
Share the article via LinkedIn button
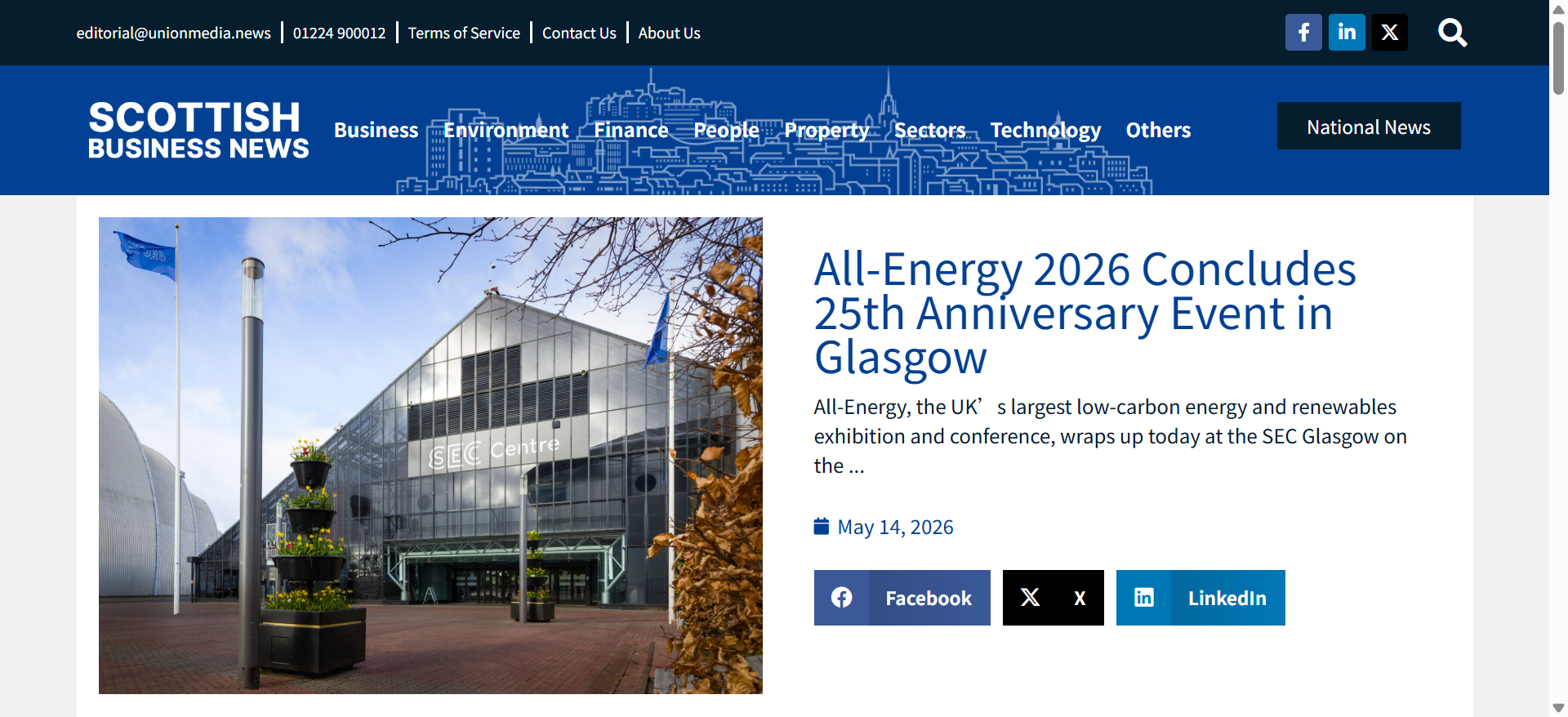tap(1200, 598)
